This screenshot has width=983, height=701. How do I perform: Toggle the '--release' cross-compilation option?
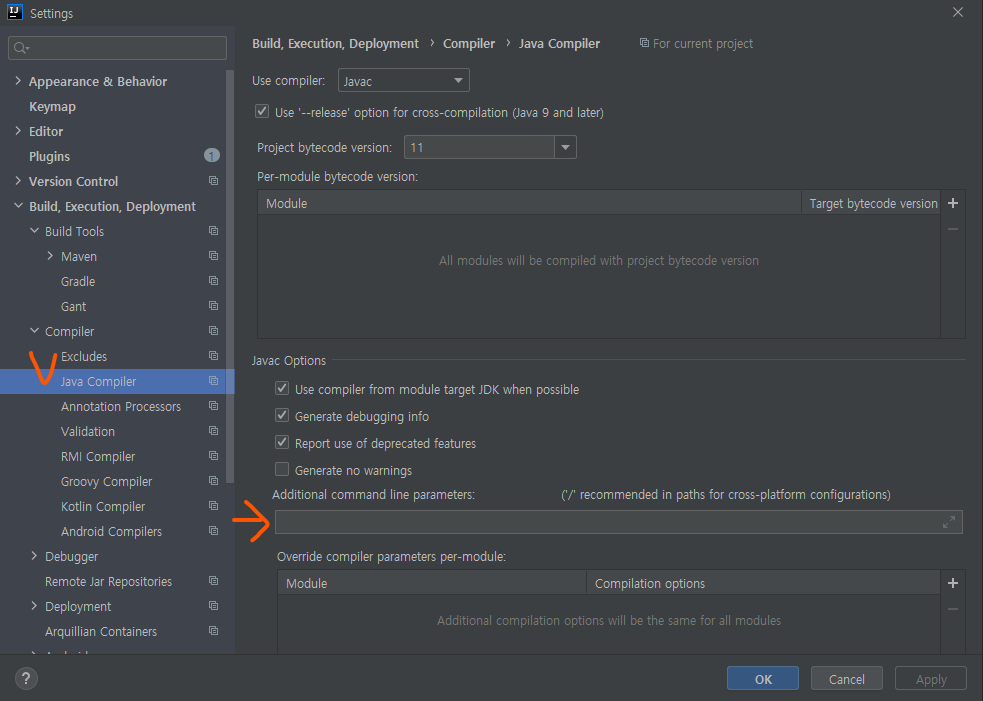[262, 112]
